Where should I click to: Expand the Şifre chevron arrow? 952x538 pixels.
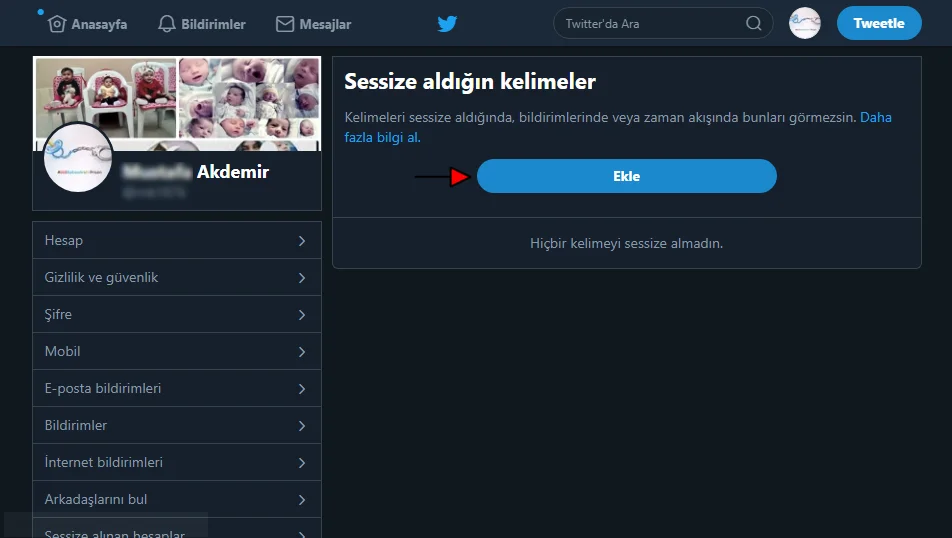302,315
